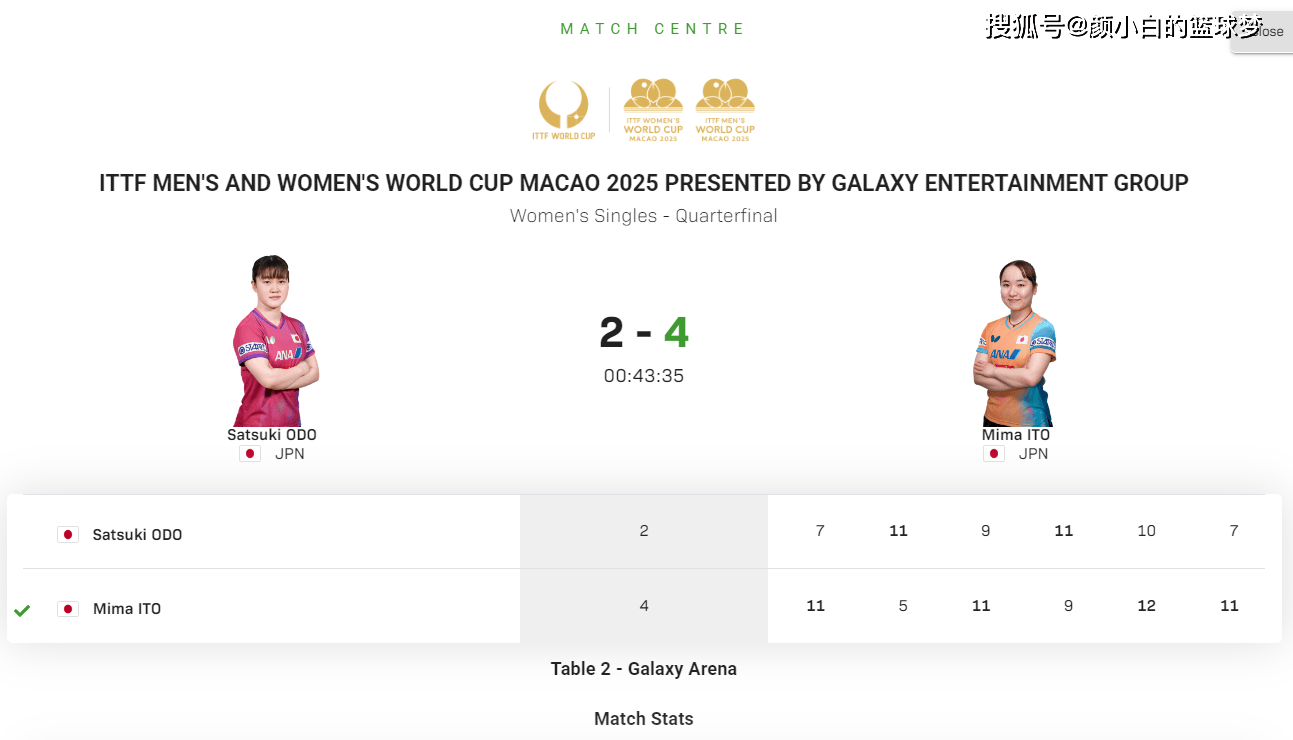The image size is (1293, 740).
Task: Click the Table 2 - Galaxy Arena label
Action: 644,669
